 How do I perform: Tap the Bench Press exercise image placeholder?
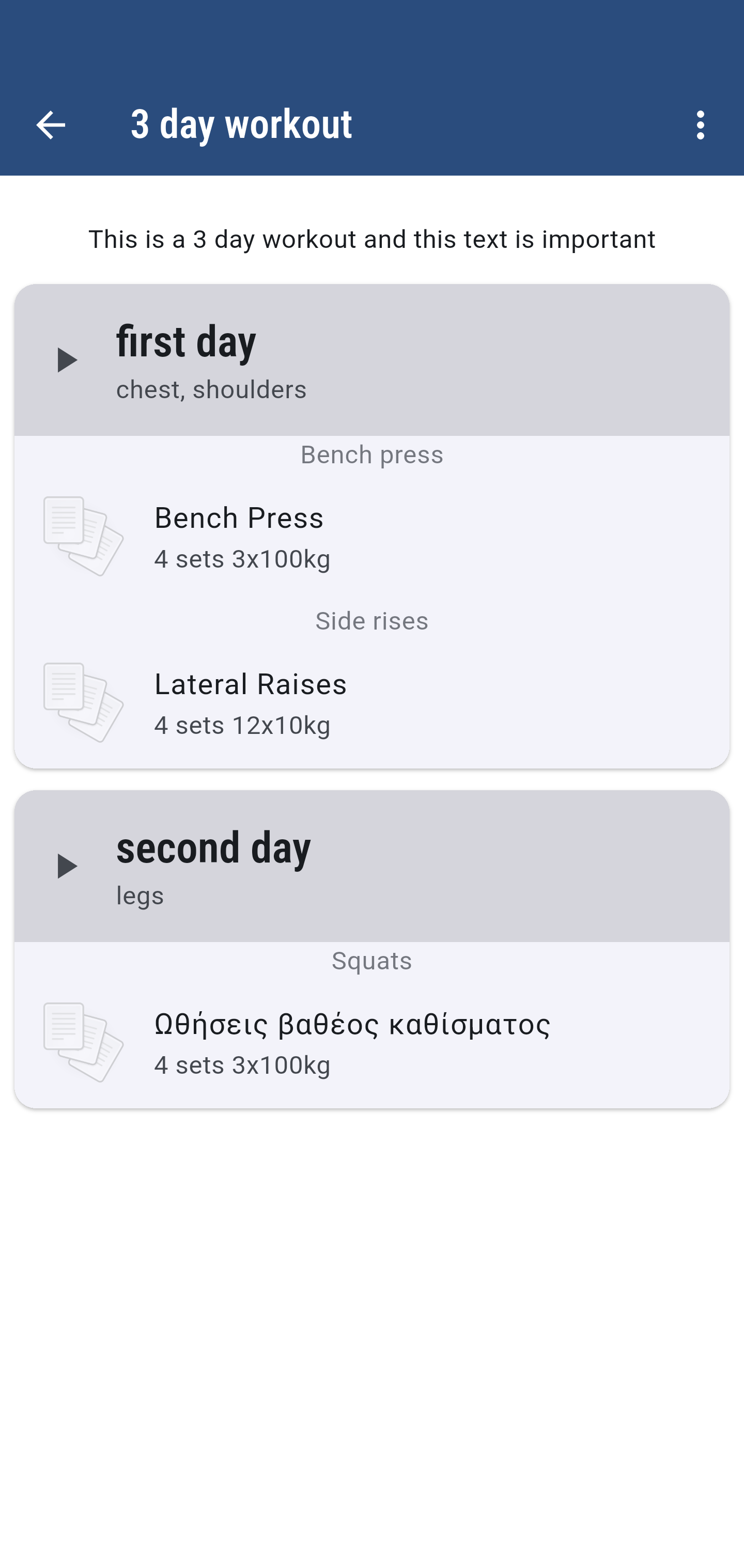tap(83, 536)
